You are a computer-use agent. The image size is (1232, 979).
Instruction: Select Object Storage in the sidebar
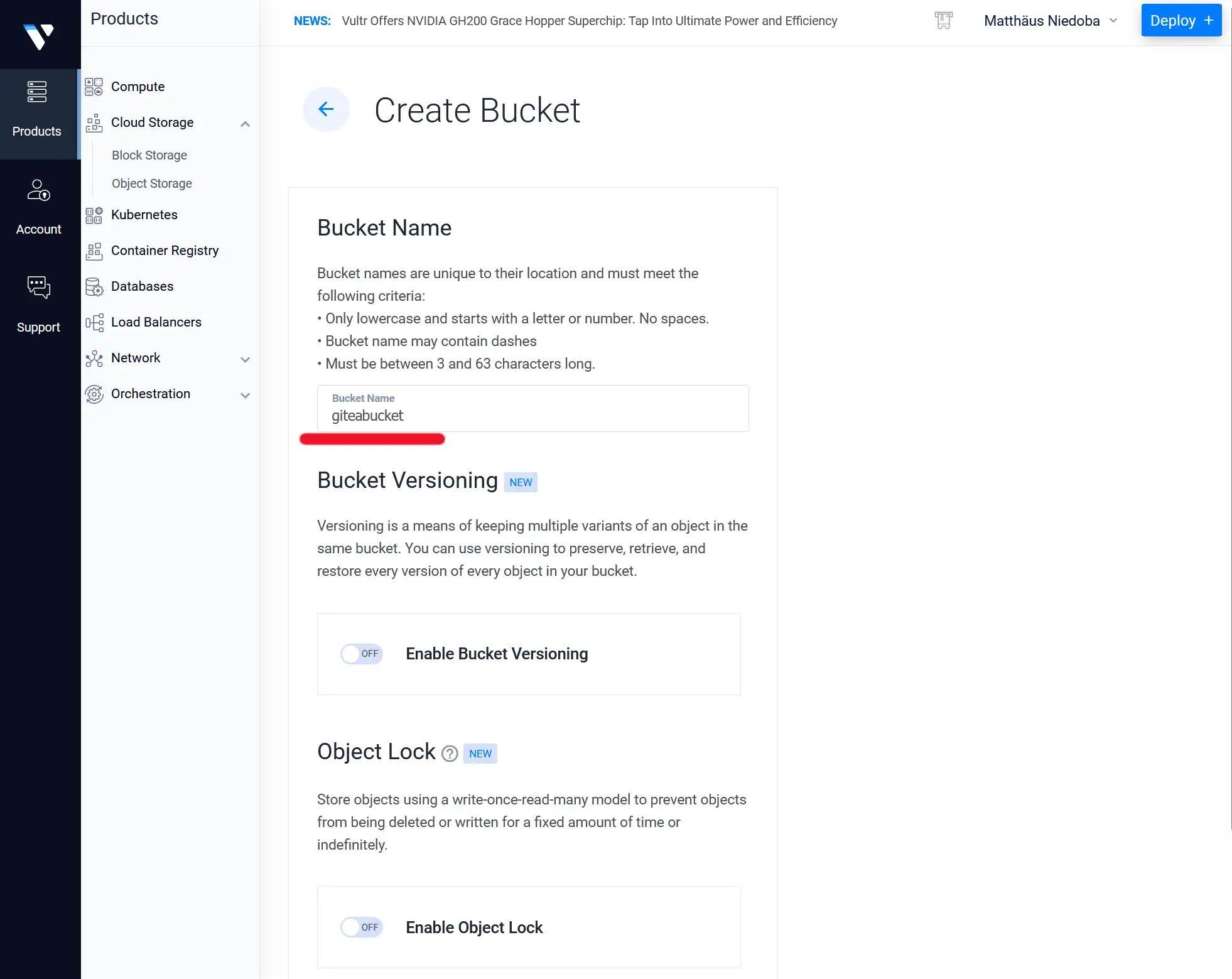coord(152,183)
